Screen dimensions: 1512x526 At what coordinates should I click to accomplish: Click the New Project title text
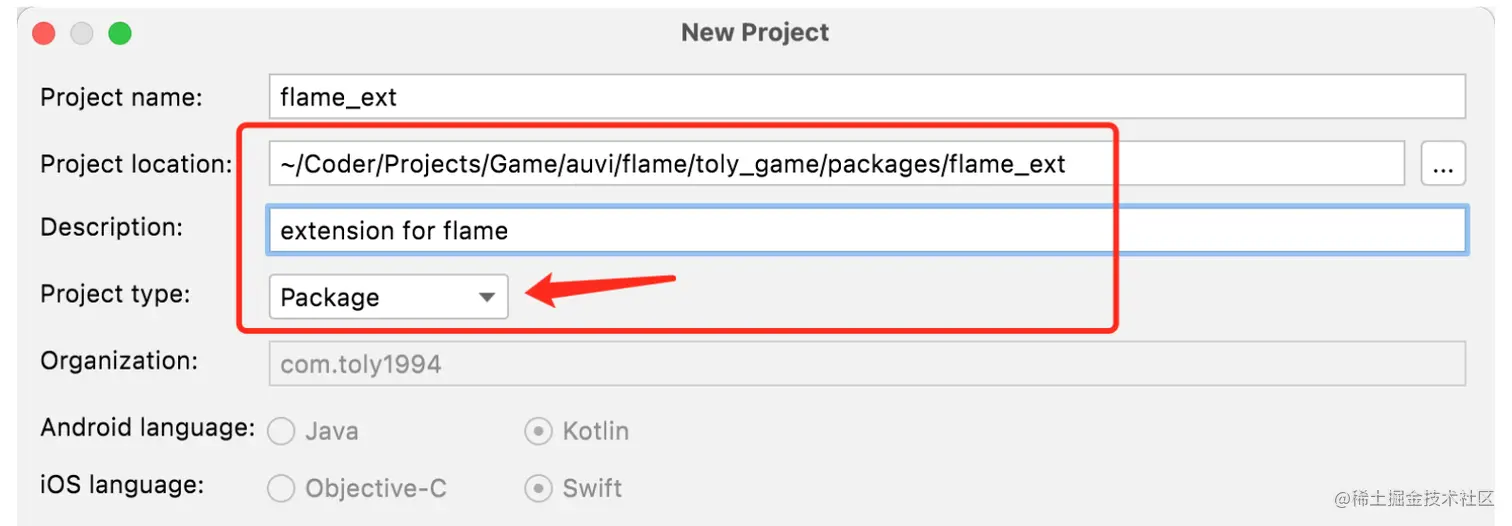coord(755,32)
